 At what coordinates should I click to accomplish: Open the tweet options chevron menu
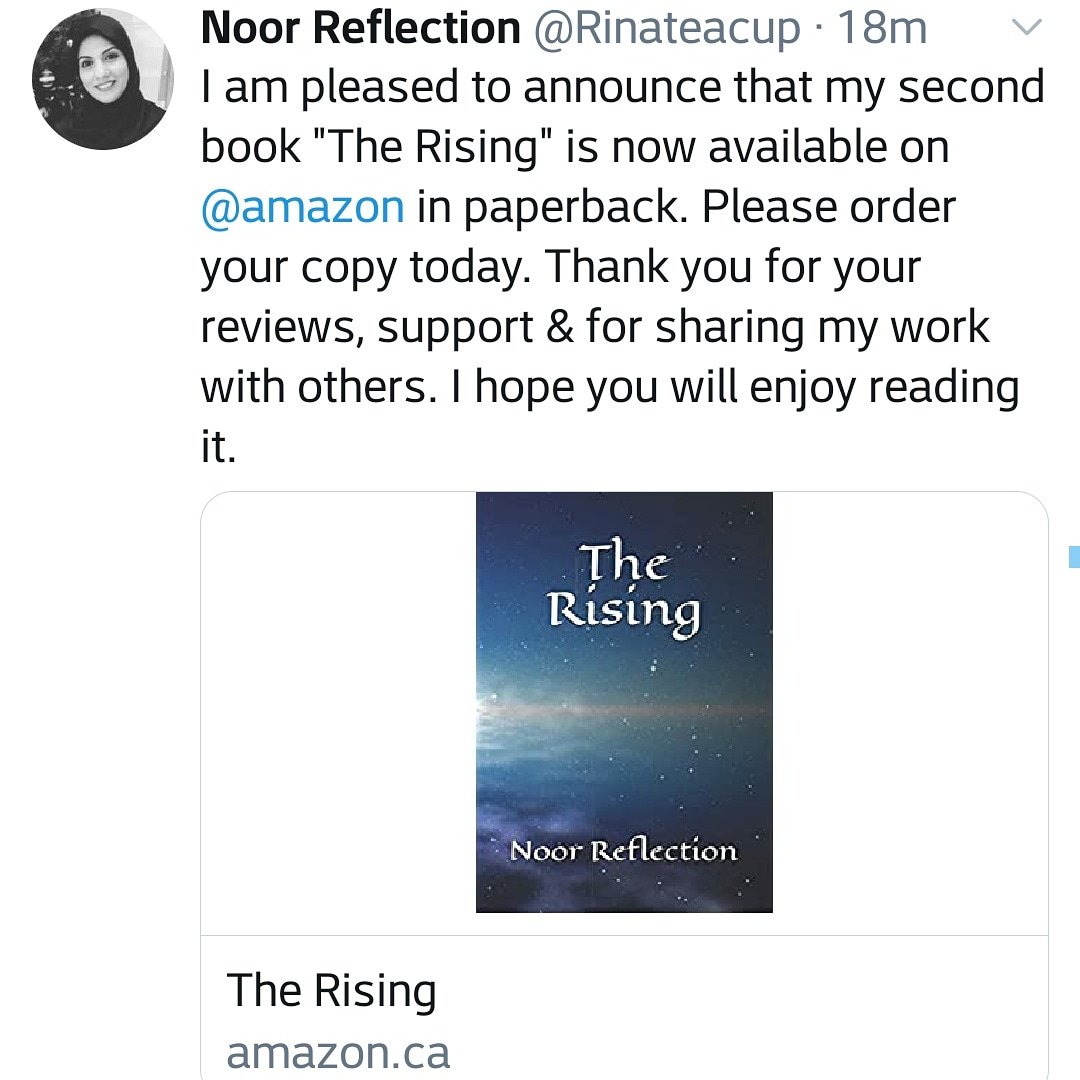(x=1027, y=29)
